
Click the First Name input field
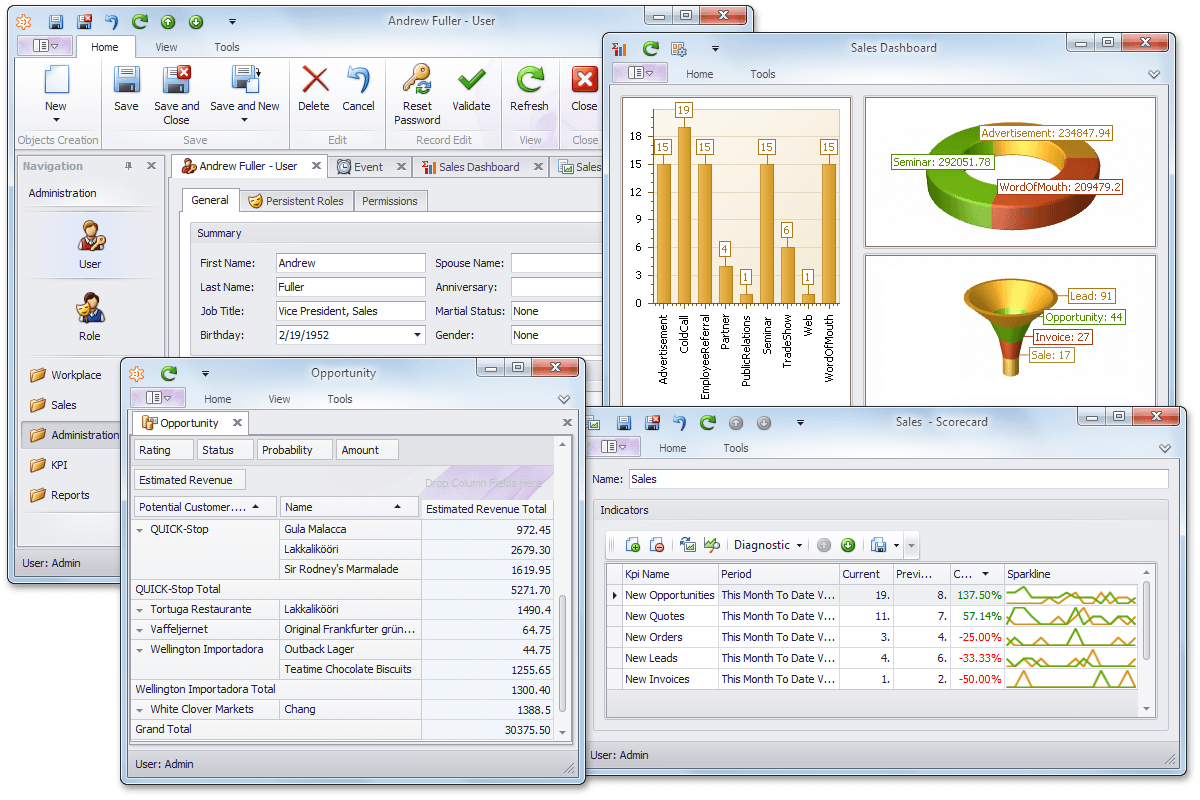[350, 263]
